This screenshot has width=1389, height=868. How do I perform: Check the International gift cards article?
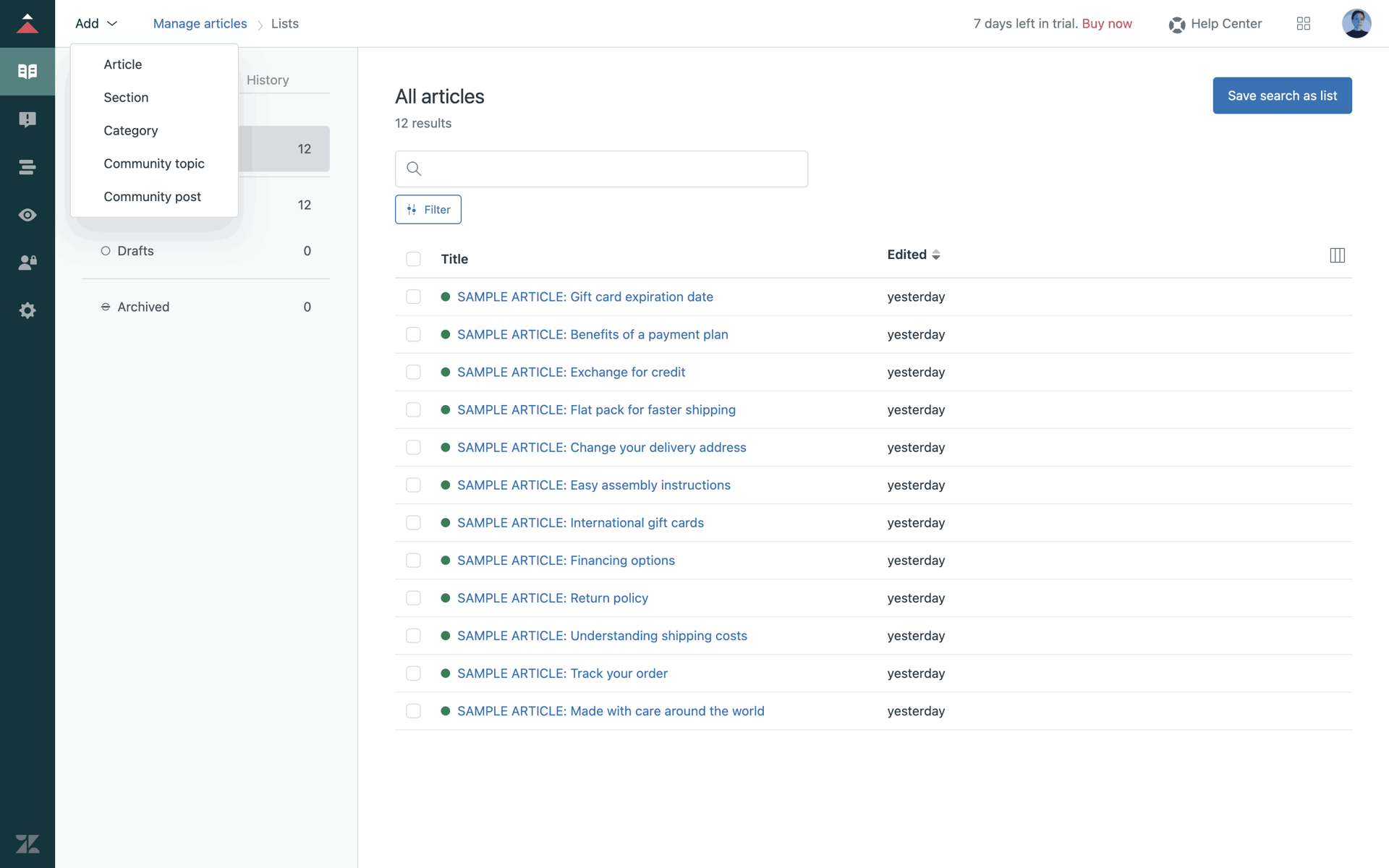[x=413, y=522]
